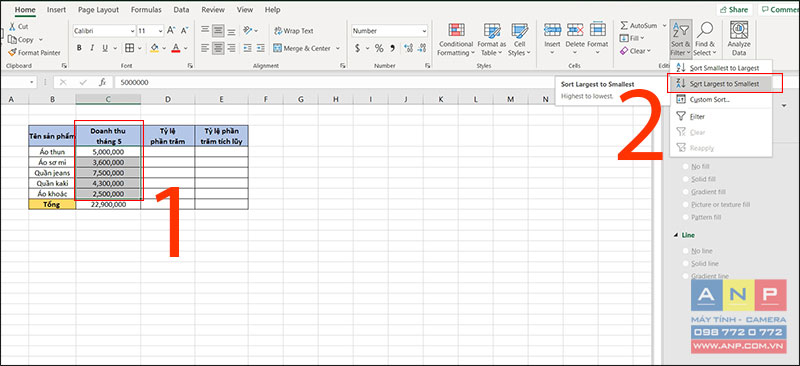Apply middle vertical alignment

[x=218, y=31]
